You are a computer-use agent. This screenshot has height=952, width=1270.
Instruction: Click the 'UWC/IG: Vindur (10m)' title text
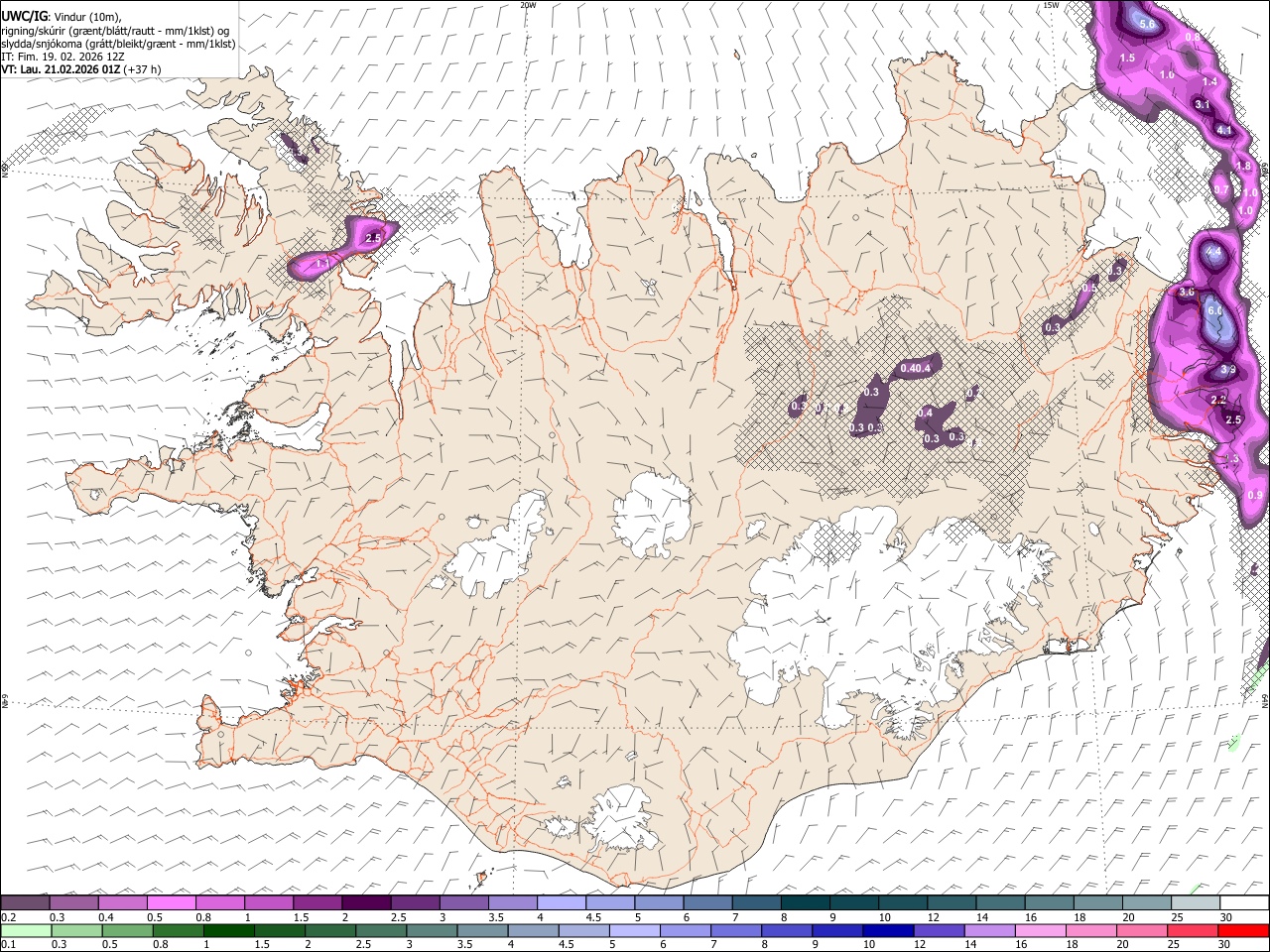tap(62, 18)
